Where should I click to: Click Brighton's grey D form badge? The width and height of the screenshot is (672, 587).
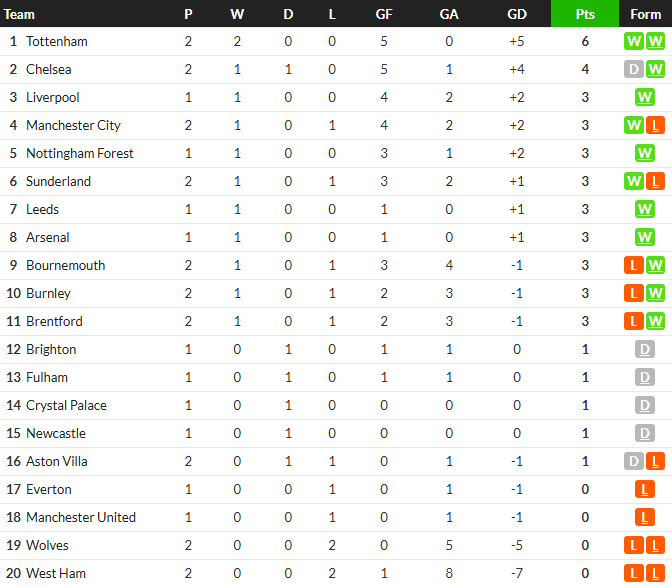pyautogui.click(x=645, y=349)
